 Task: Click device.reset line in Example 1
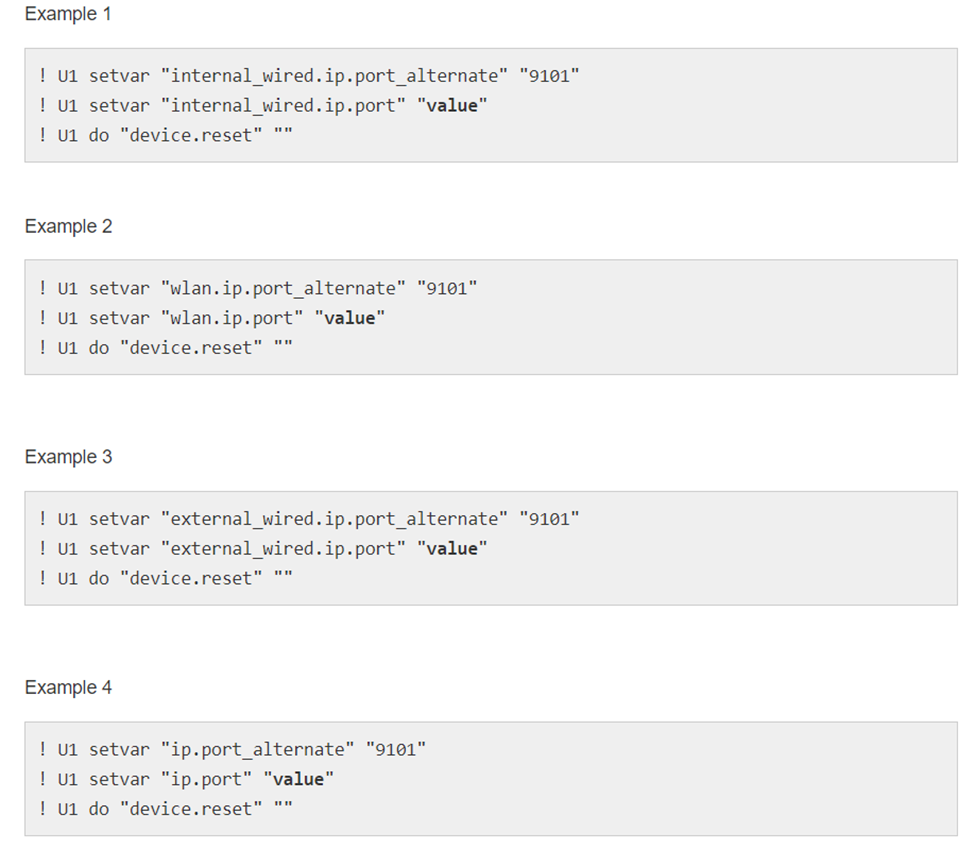(x=165, y=135)
